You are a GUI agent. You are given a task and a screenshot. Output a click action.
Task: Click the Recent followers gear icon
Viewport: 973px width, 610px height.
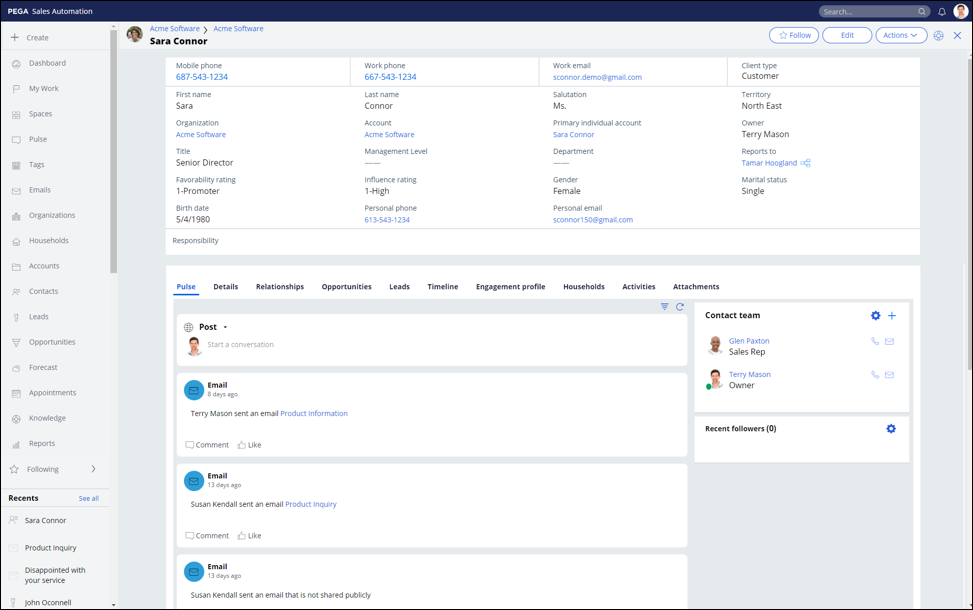pyautogui.click(x=891, y=429)
